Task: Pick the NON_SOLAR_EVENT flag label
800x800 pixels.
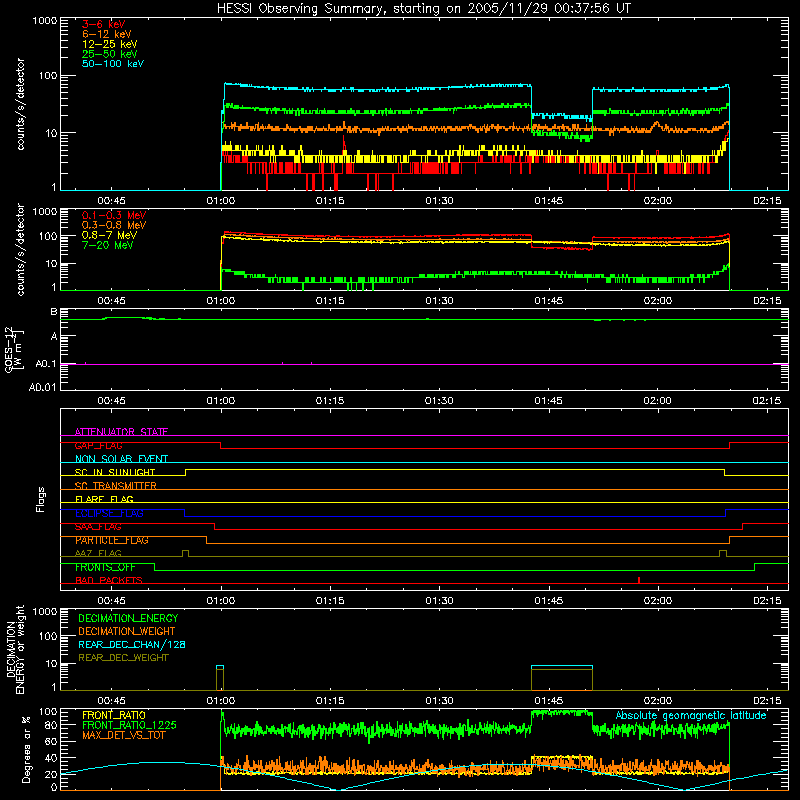Action: pyautogui.click(x=121, y=459)
